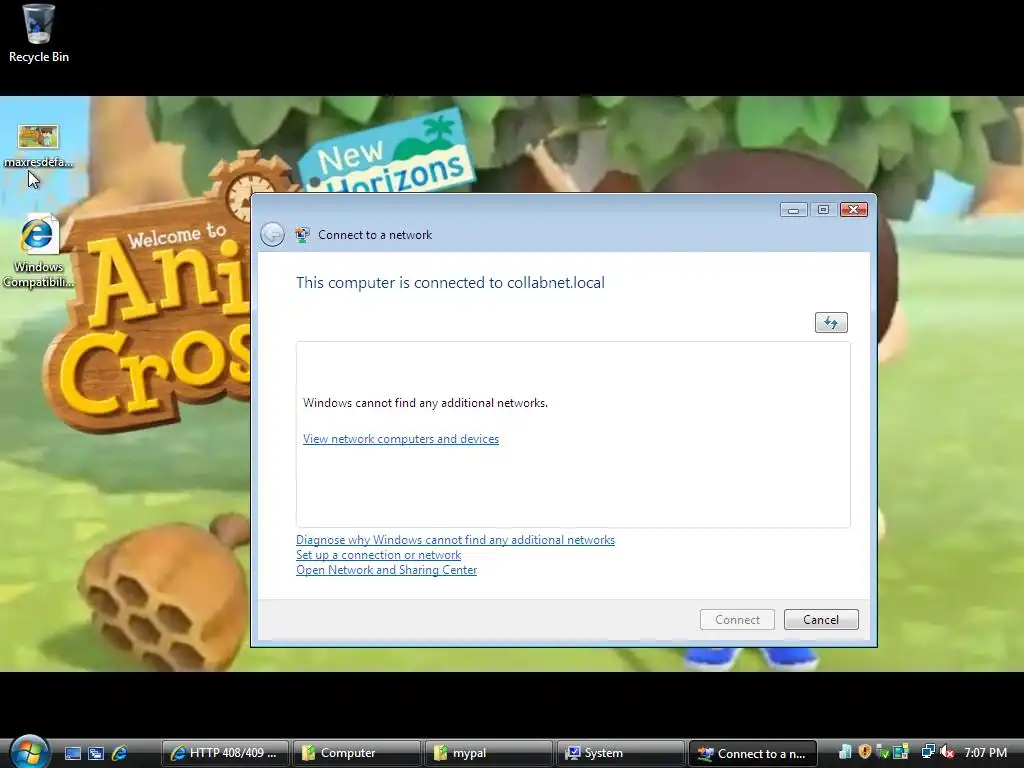Select the Windows Compatibili... Internet Explorer shortcut
Viewport: 1024px width, 768px height.
click(38, 251)
